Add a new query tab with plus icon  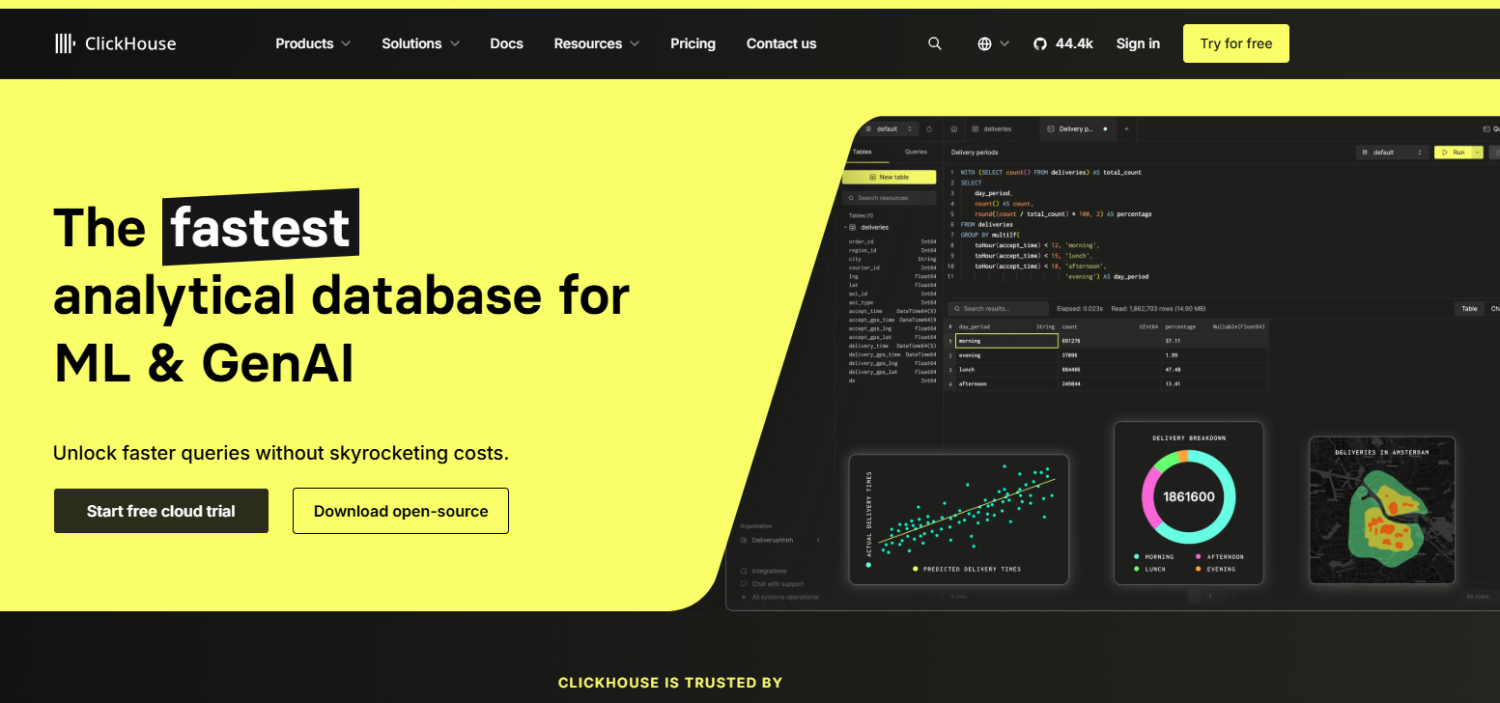pyautogui.click(x=1126, y=129)
